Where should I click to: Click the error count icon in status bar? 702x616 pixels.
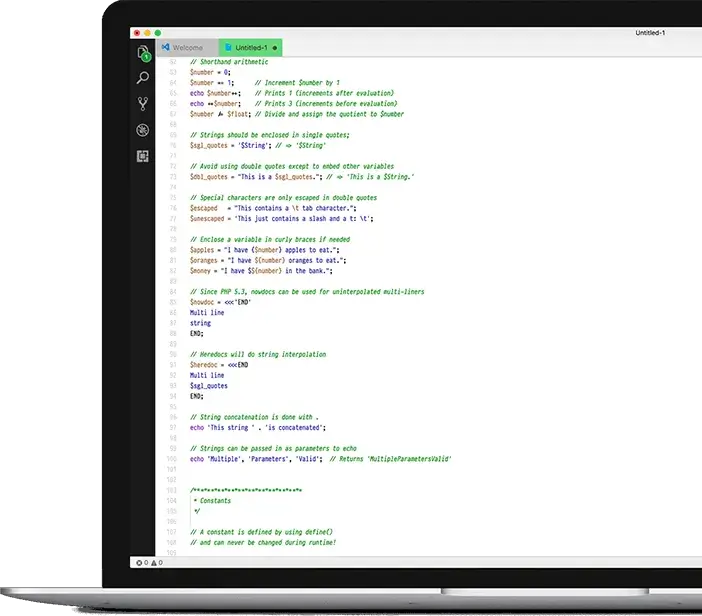(x=139, y=563)
